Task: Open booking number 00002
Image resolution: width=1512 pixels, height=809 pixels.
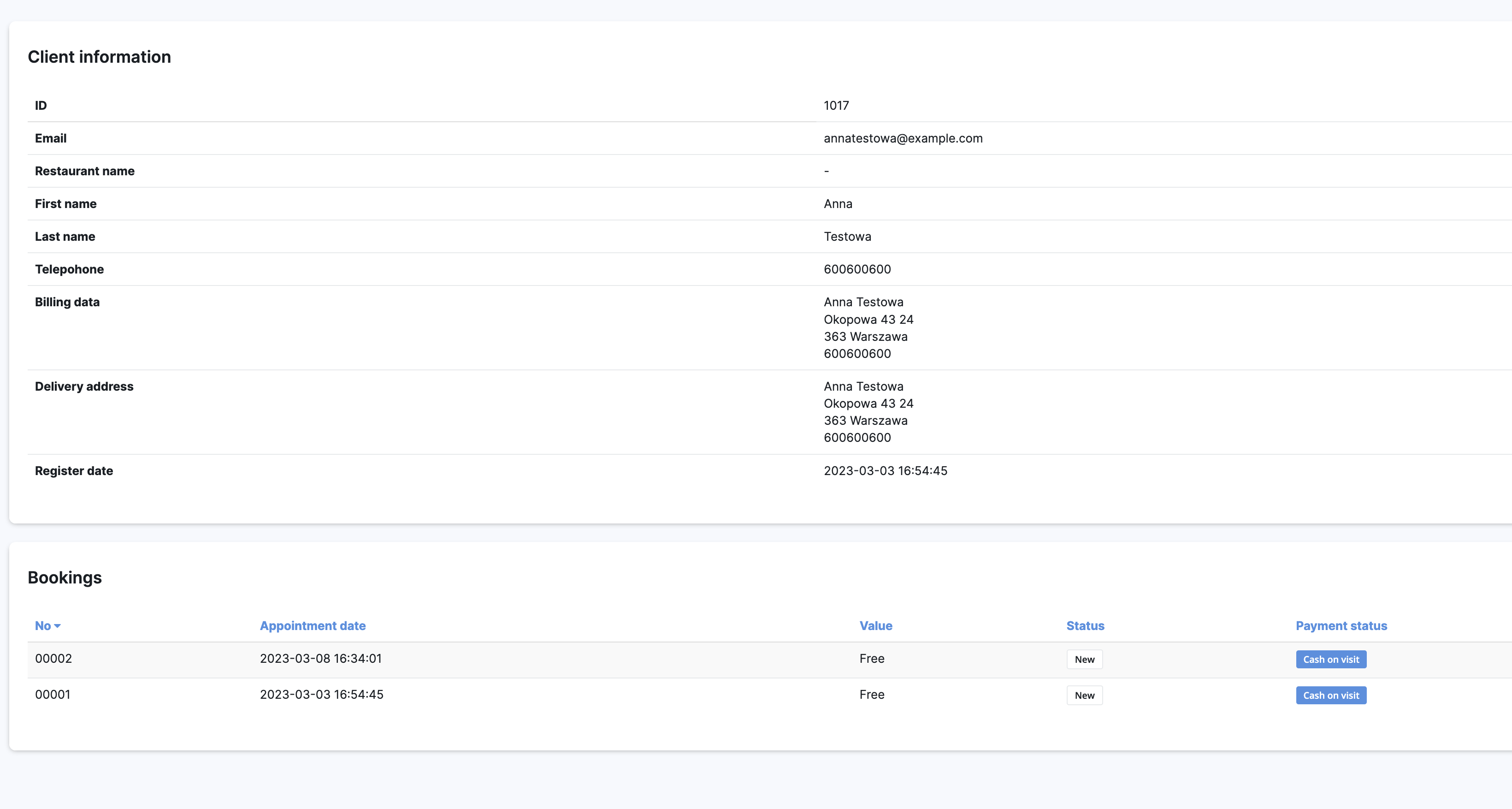Action: coord(53,659)
